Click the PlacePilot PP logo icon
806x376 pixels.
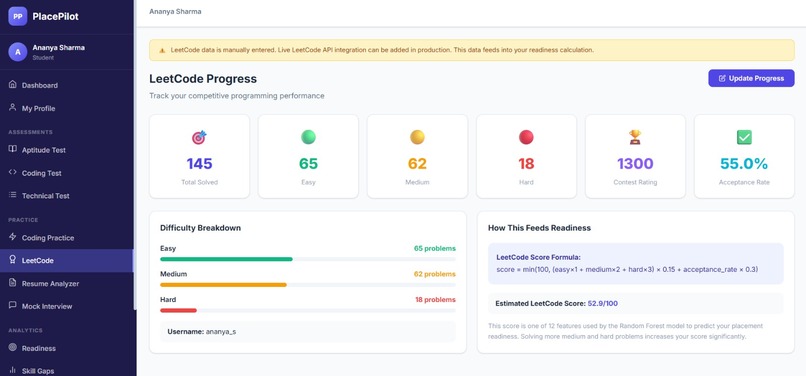17,16
